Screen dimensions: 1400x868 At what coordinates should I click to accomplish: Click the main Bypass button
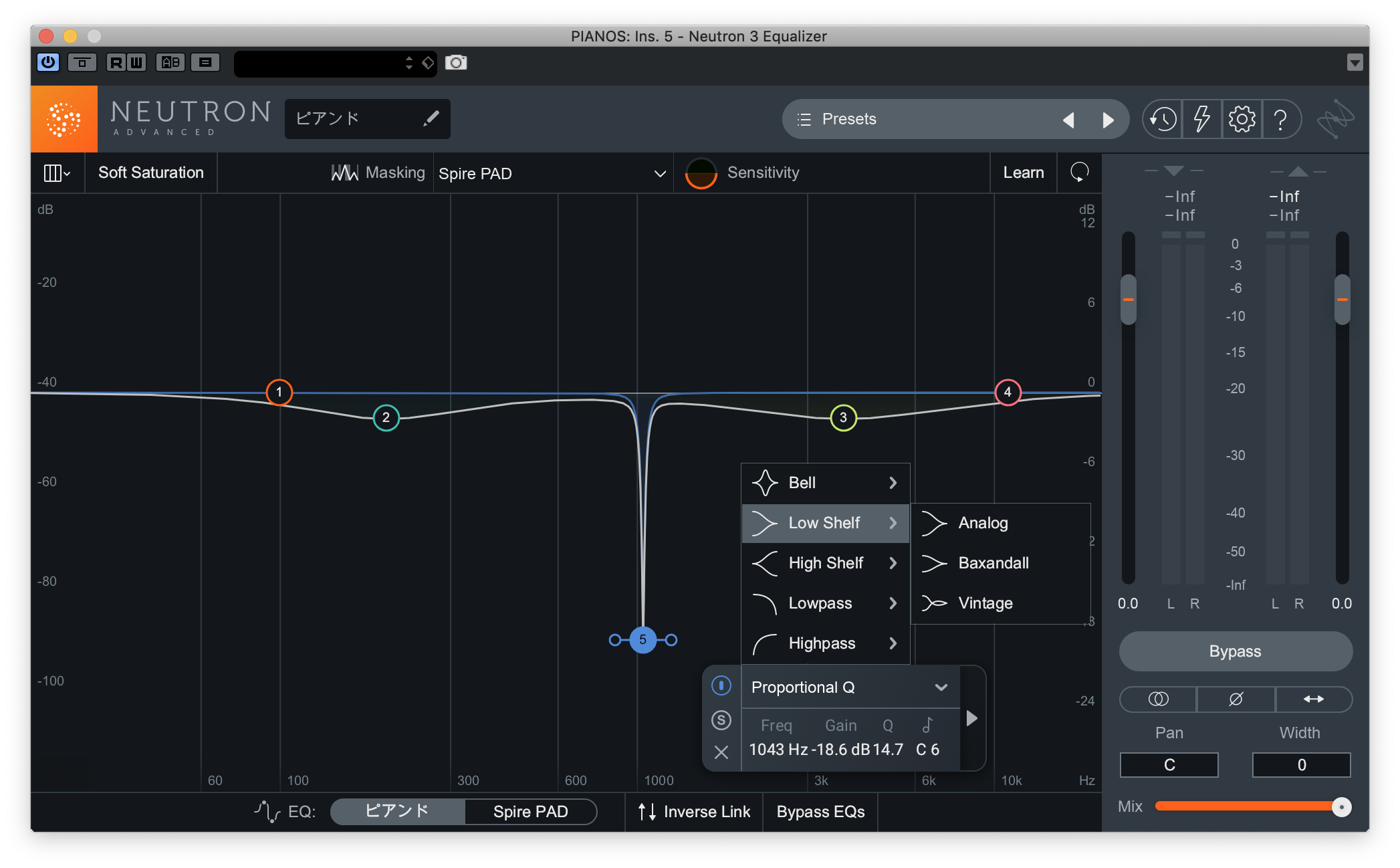coord(1235,651)
